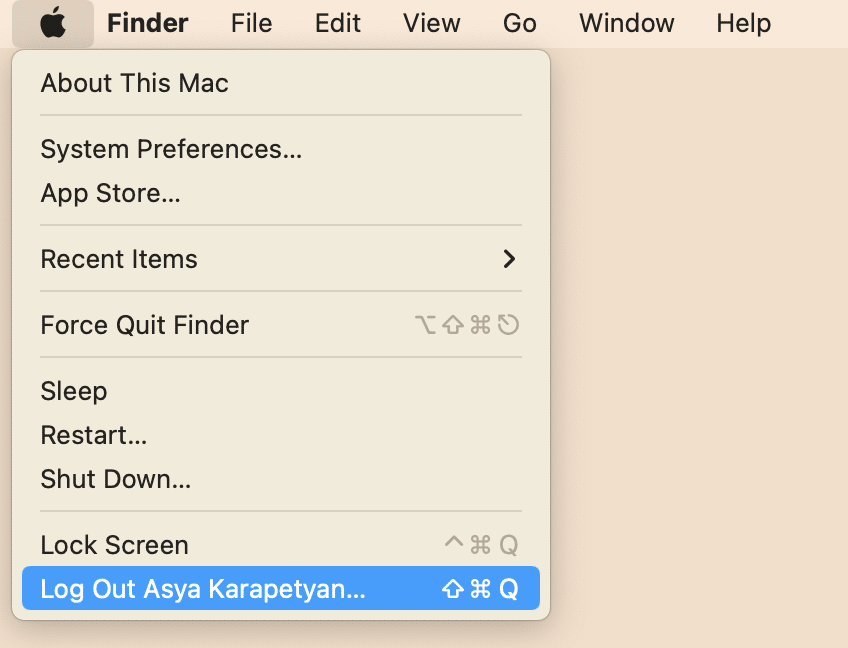Click the Force Quit keyboard shortcut symbols
This screenshot has width=848, height=648.
pos(467,325)
